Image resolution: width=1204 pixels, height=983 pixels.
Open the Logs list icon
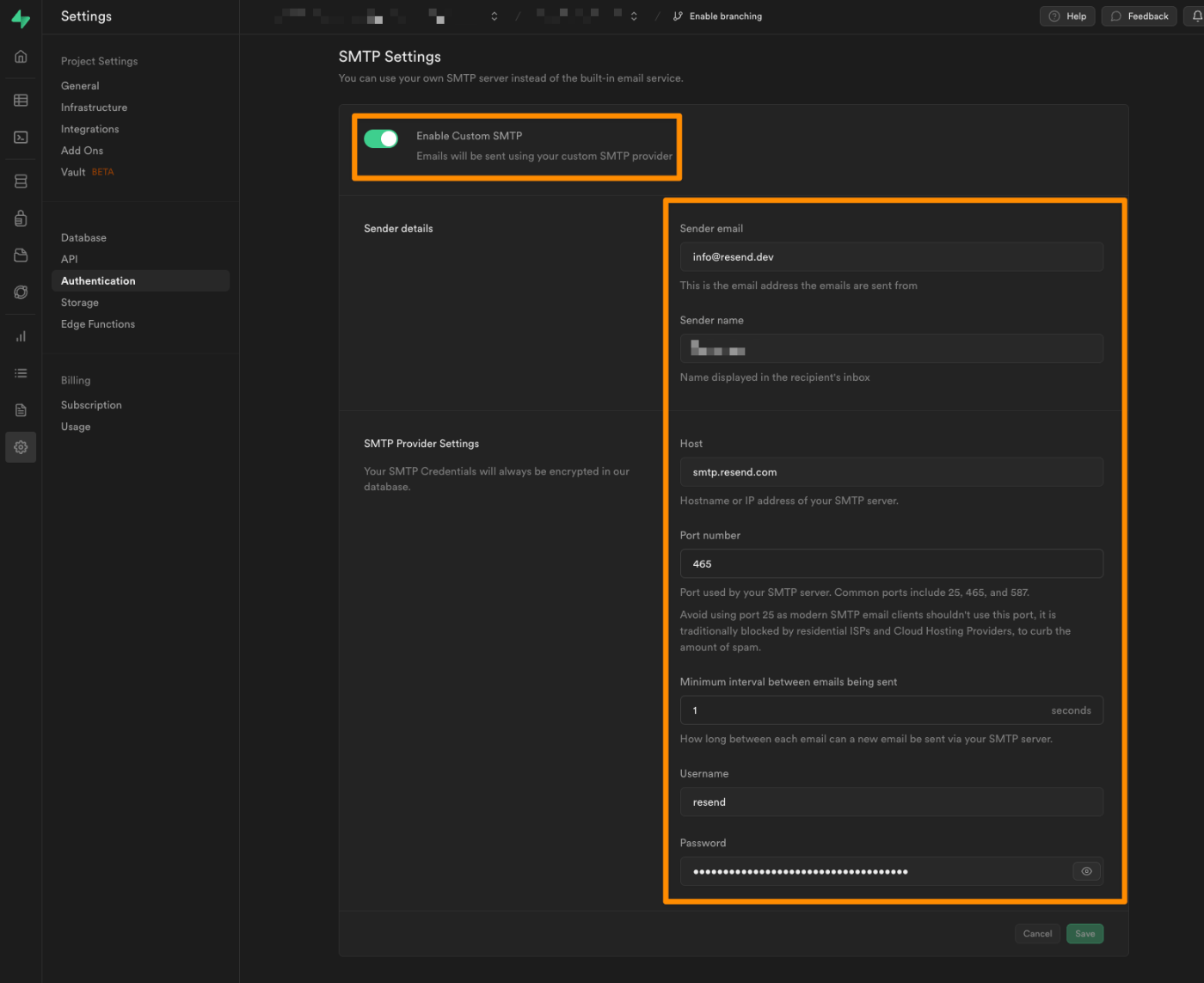coord(21,373)
